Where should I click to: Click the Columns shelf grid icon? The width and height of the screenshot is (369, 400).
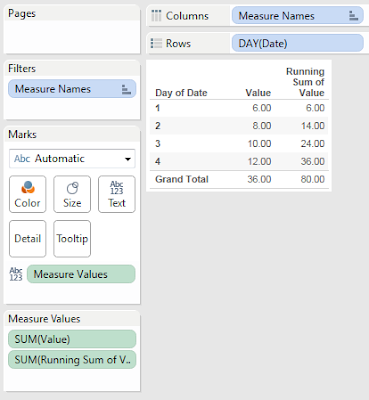coord(156,16)
